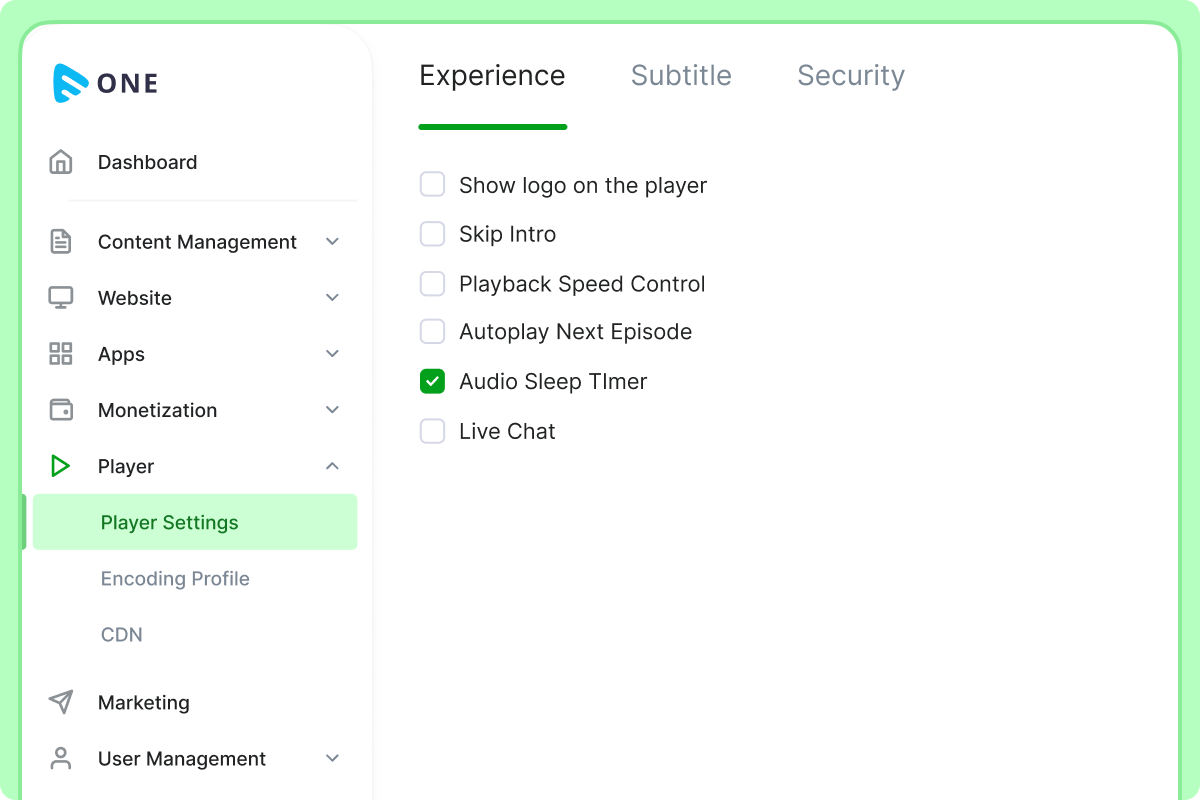Viewport: 1200px width, 800px height.
Task: Click the Marketing paper plane icon
Action: 61,702
